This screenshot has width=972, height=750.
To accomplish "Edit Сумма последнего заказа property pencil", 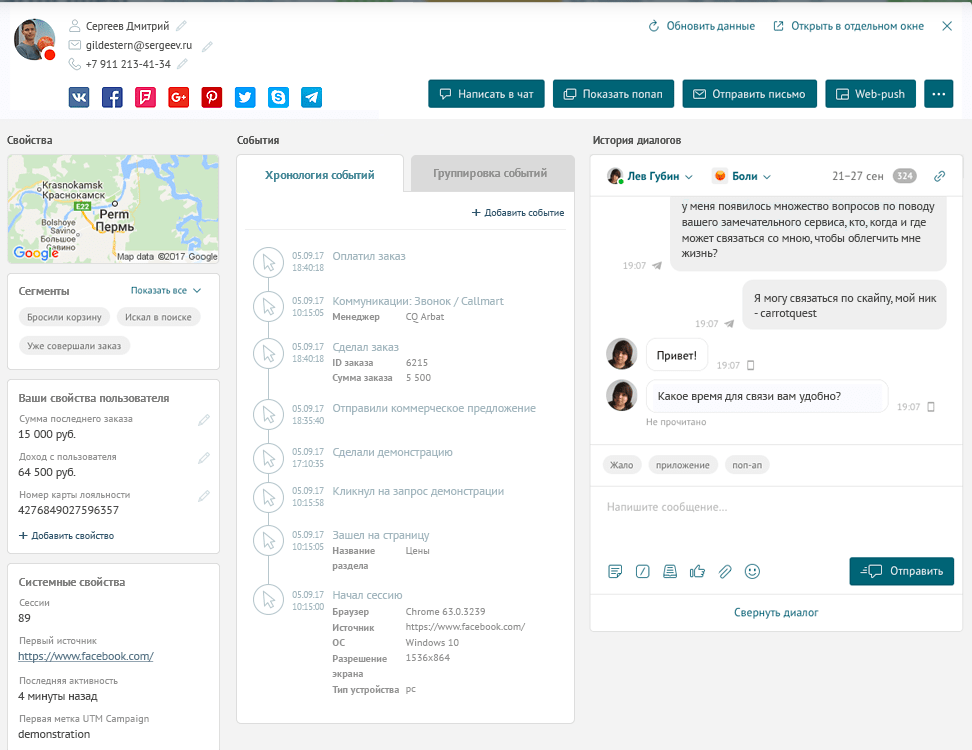I will (x=203, y=421).
